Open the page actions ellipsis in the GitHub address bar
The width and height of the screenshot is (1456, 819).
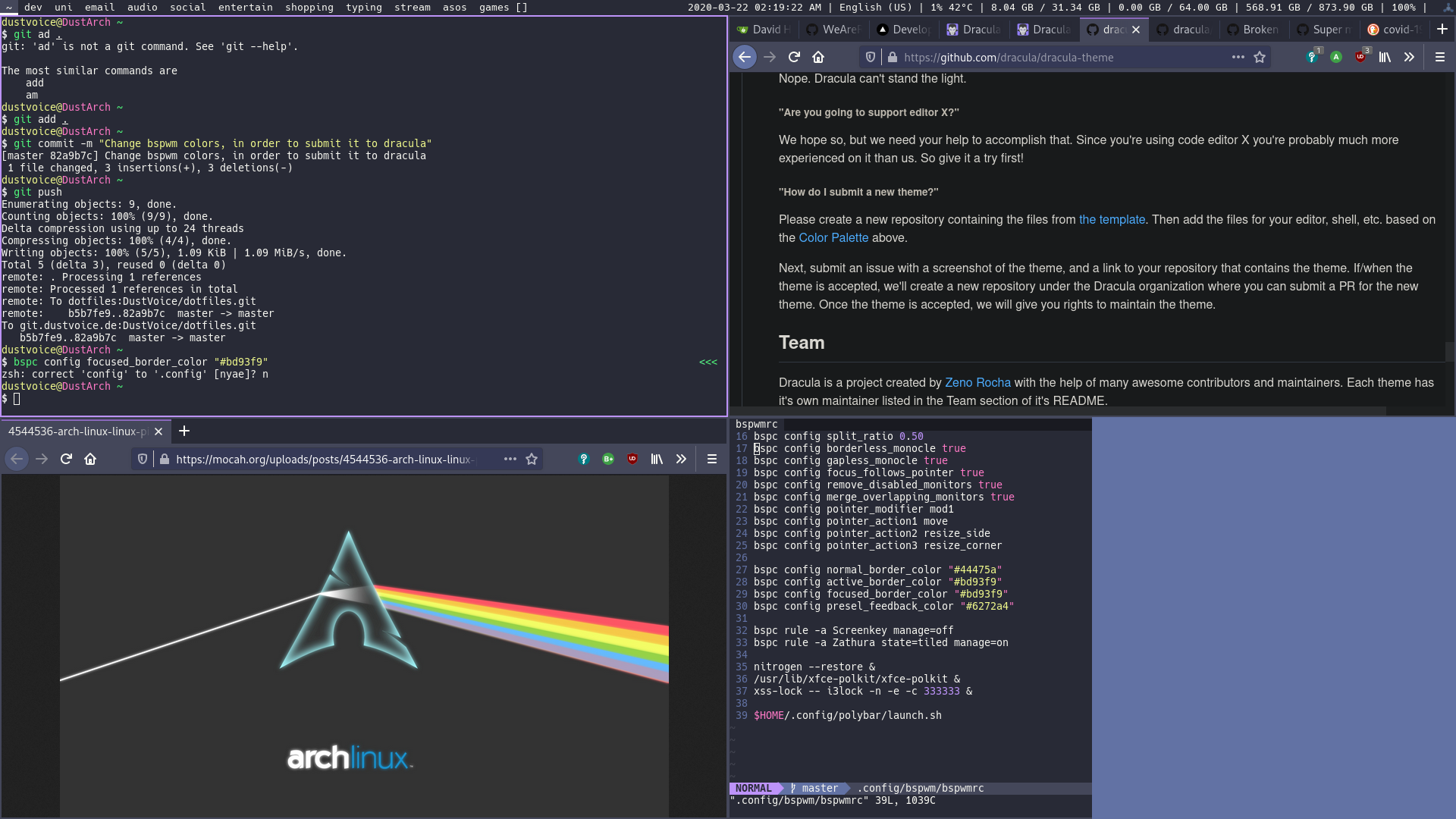click(1238, 57)
